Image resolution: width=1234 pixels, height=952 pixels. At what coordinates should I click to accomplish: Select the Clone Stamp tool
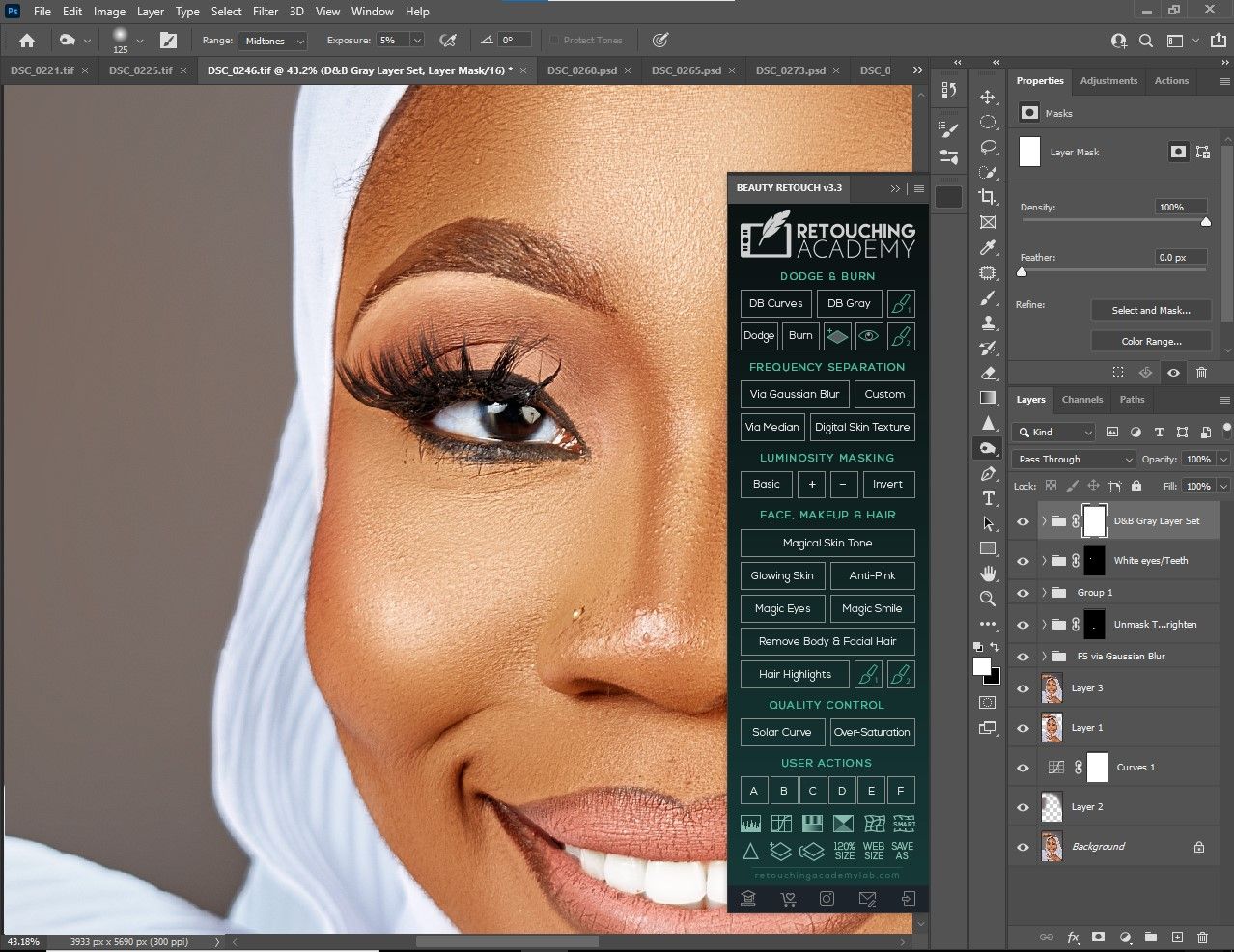coord(988,323)
